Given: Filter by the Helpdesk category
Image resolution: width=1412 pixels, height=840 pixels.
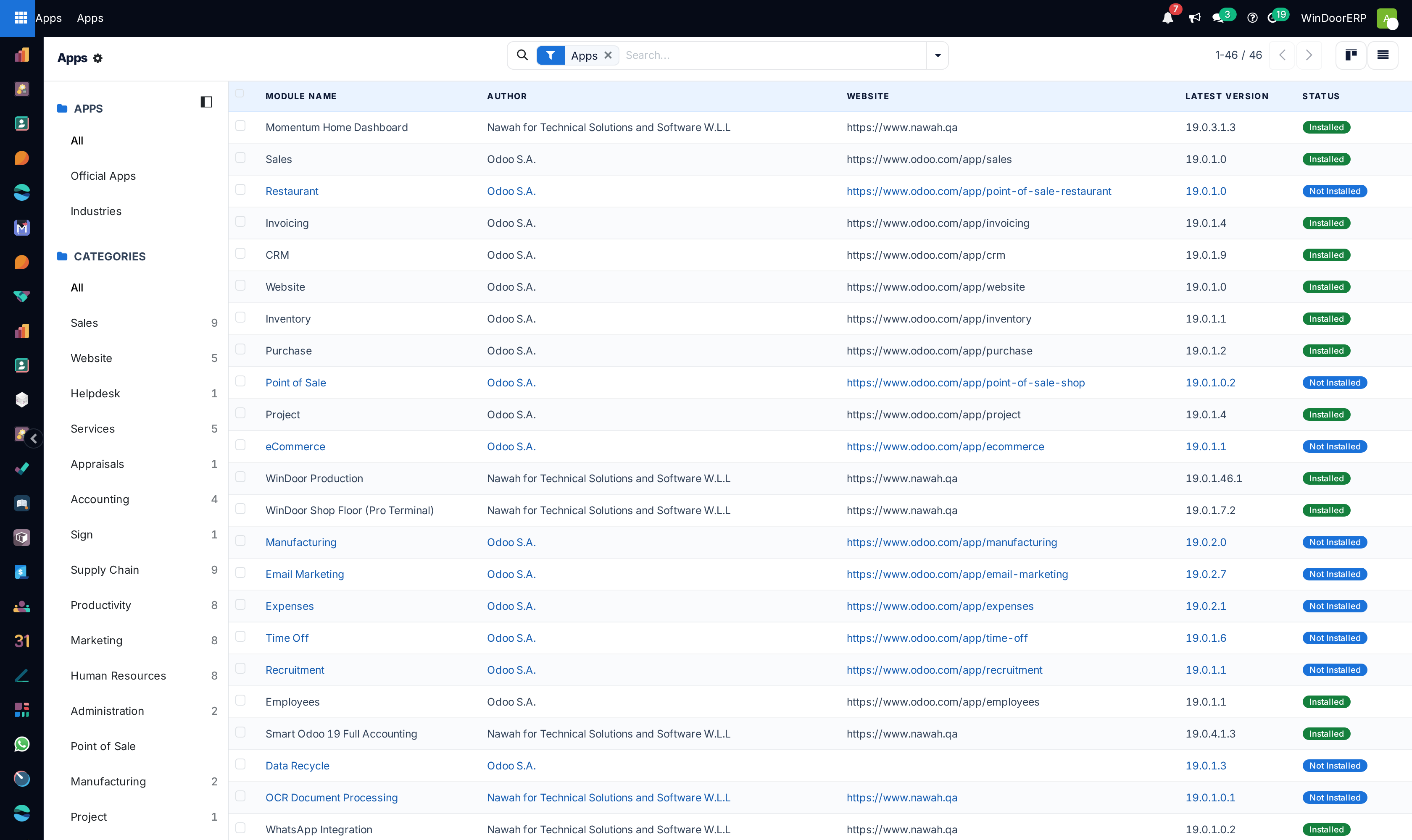Looking at the screenshot, I should coord(95,394).
